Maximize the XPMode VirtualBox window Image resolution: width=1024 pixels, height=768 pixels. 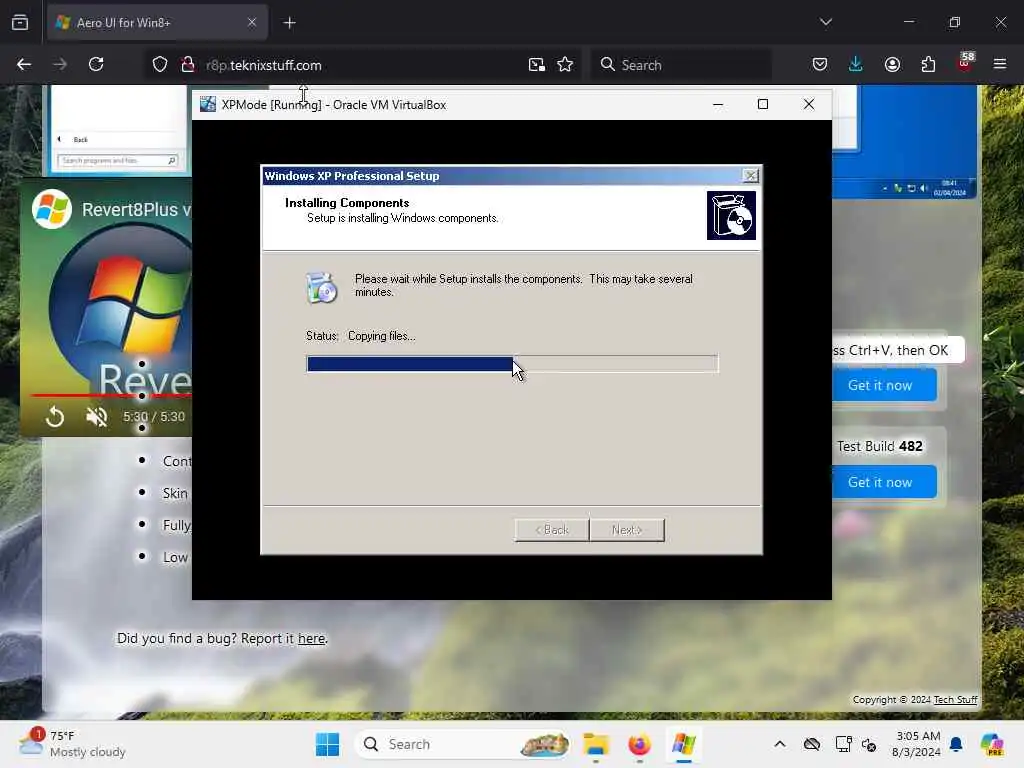(x=763, y=104)
